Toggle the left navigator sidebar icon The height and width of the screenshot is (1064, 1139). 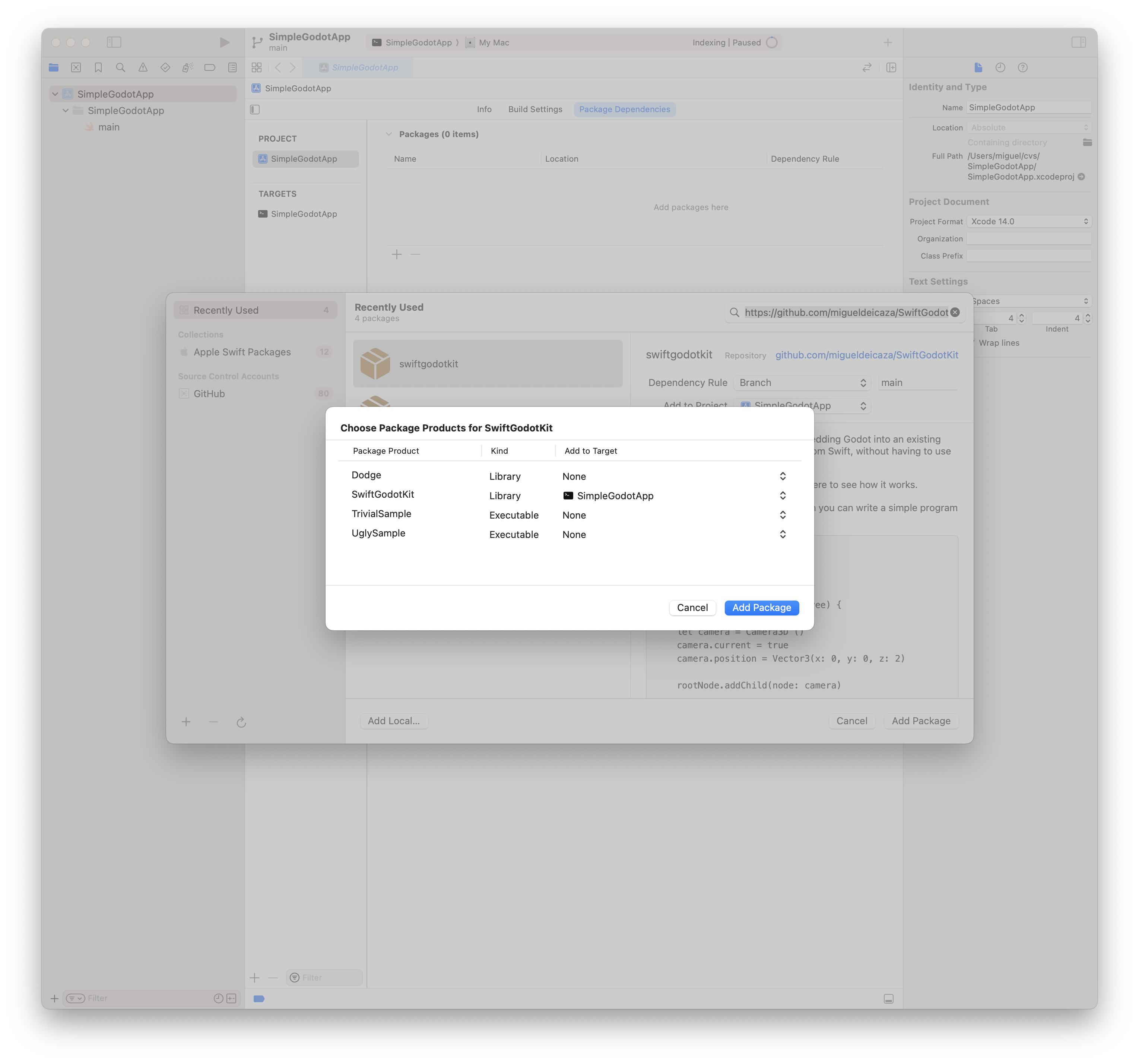(114, 42)
